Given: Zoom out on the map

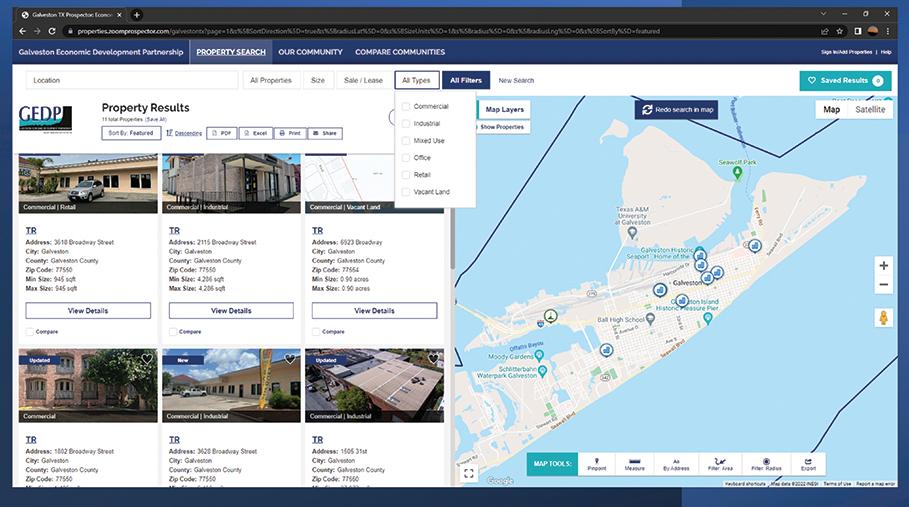Looking at the screenshot, I should [x=883, y=284].
